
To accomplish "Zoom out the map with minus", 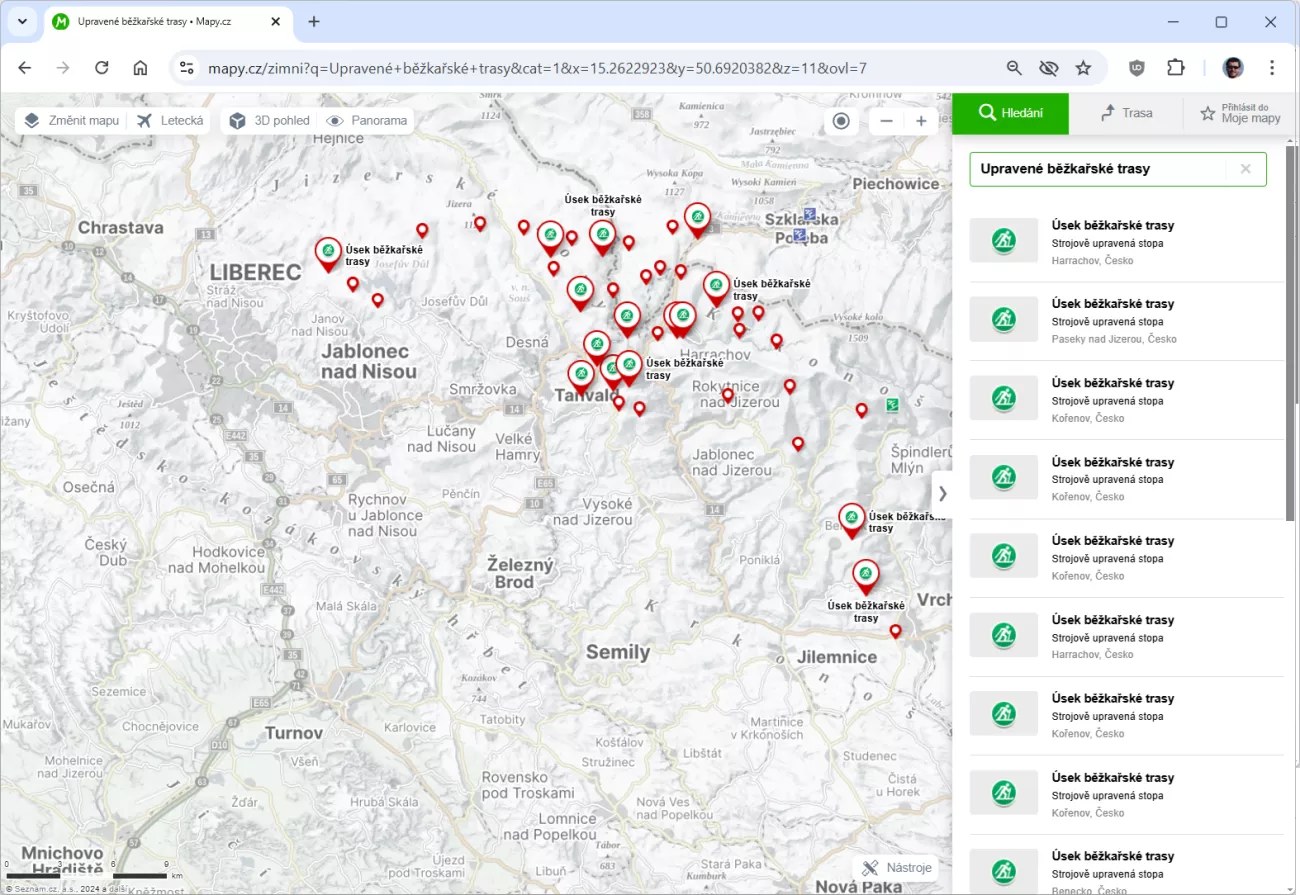I will 886,121.
